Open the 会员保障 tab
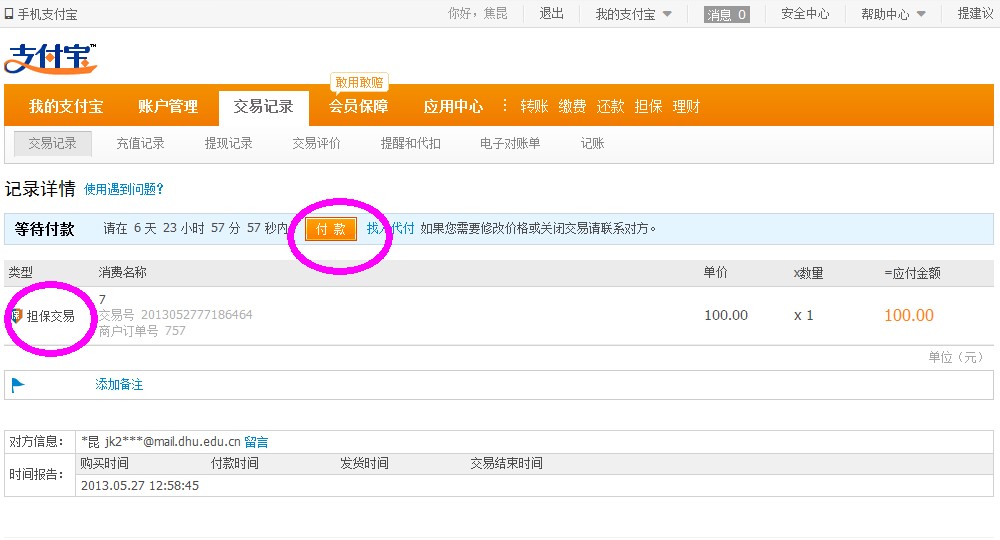Image resolution: width=1000 pixels, height=540 pixels. (358, 106)
